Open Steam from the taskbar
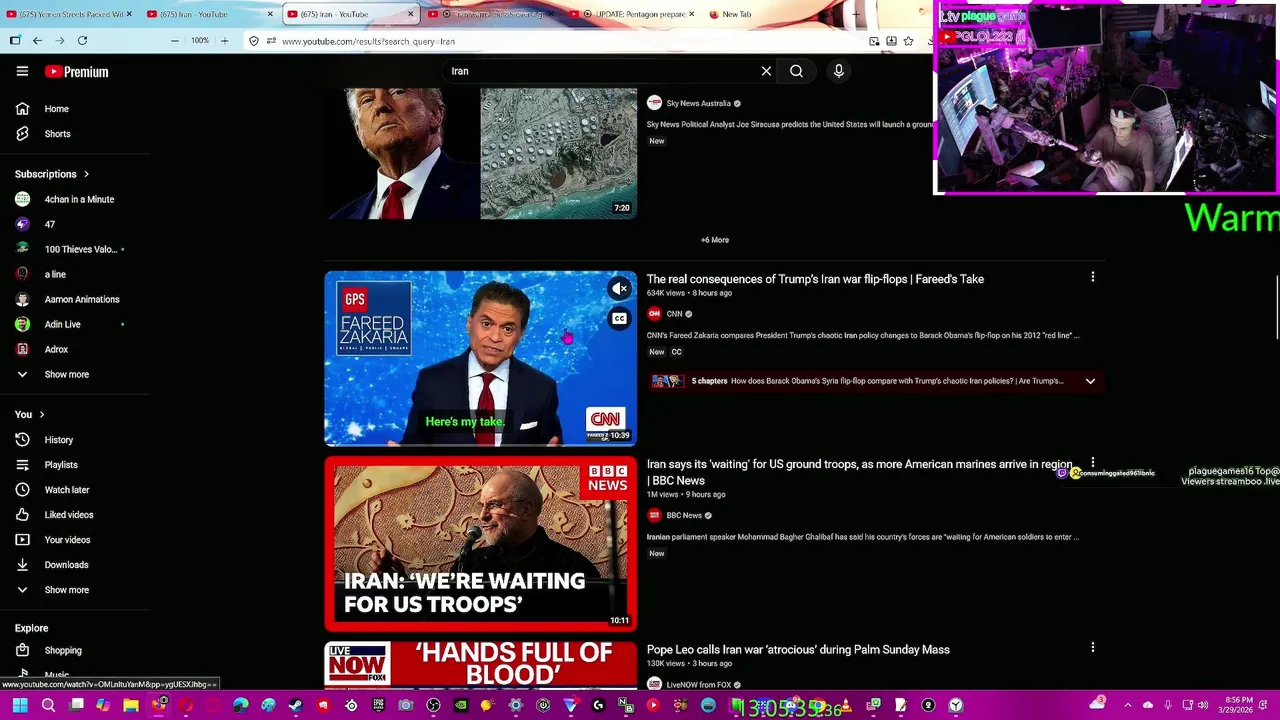Image resolution: width=1280 pixels, height=720 pixels. (x=295, y=706)
